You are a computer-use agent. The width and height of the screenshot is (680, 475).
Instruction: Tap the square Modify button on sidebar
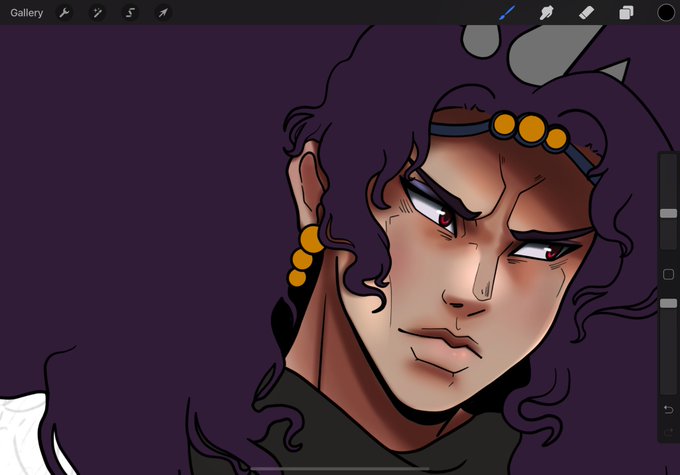668,274
